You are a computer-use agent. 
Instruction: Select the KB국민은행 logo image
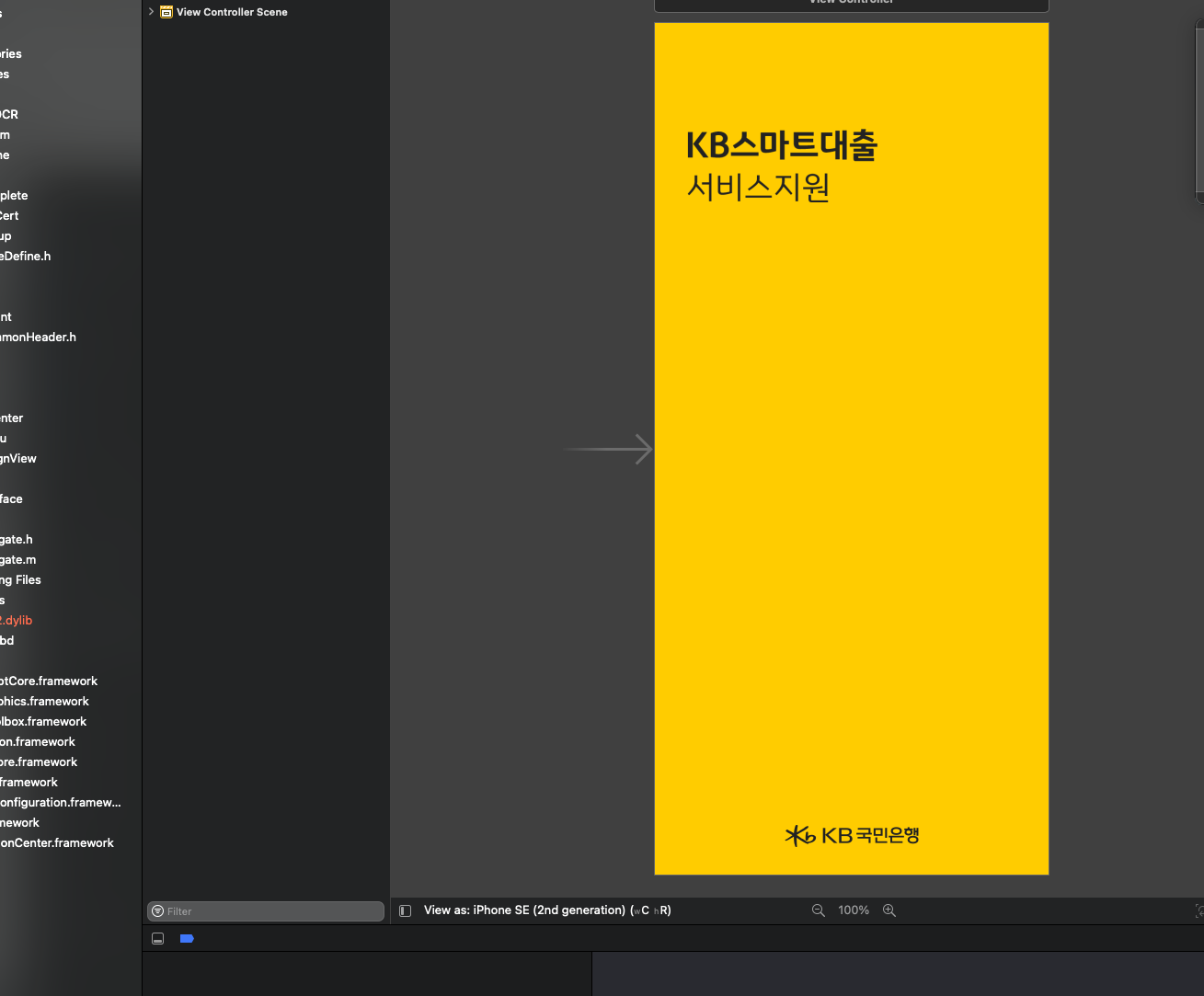(852, 835)
